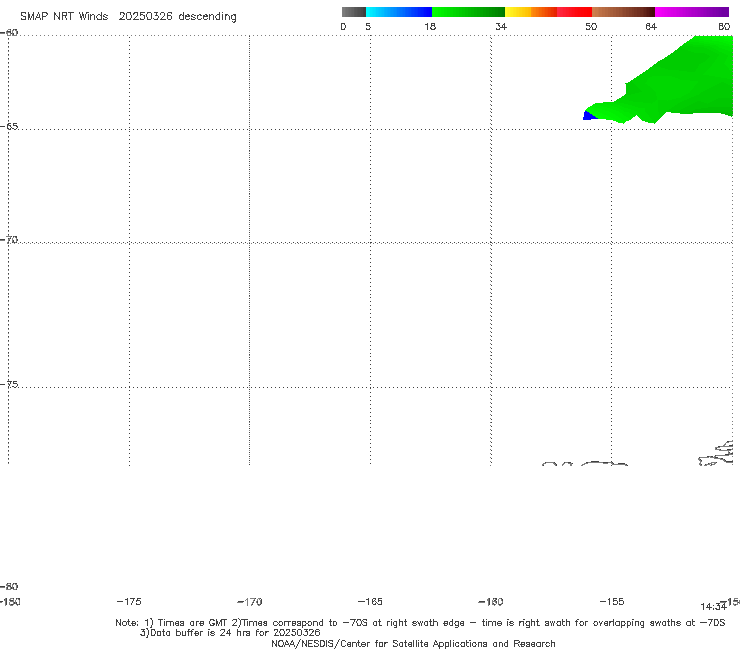
Task: Click the color bar label 50
Action: (x=591, y=26)
